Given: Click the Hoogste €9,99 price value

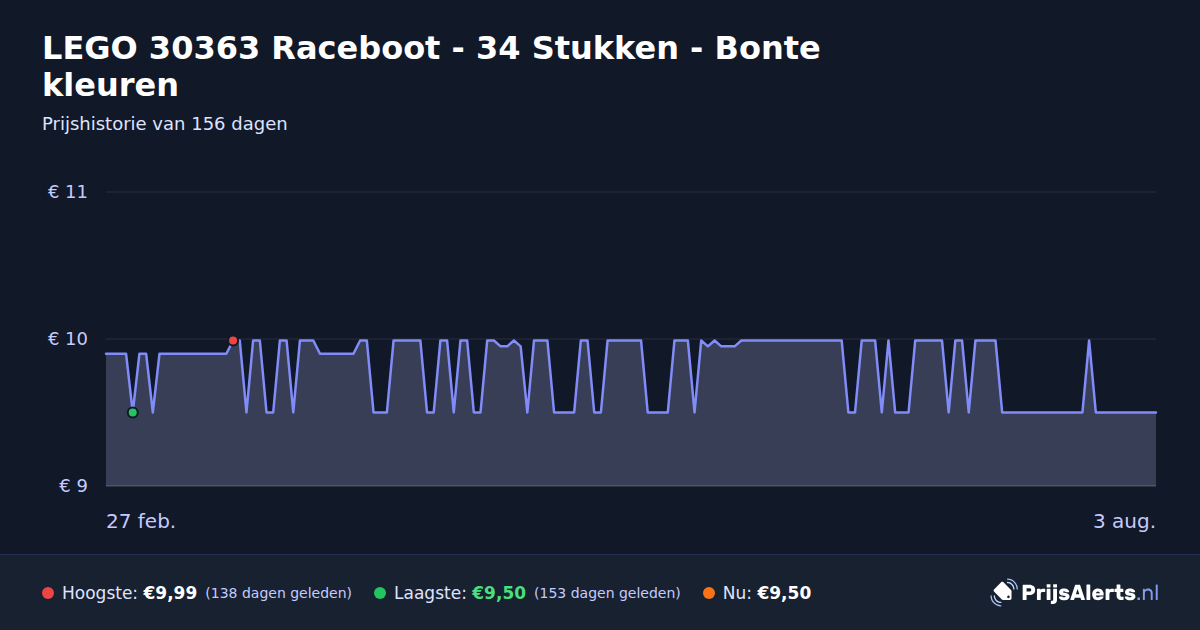Looking at the screenshot, I should click(x=170, y=593).
